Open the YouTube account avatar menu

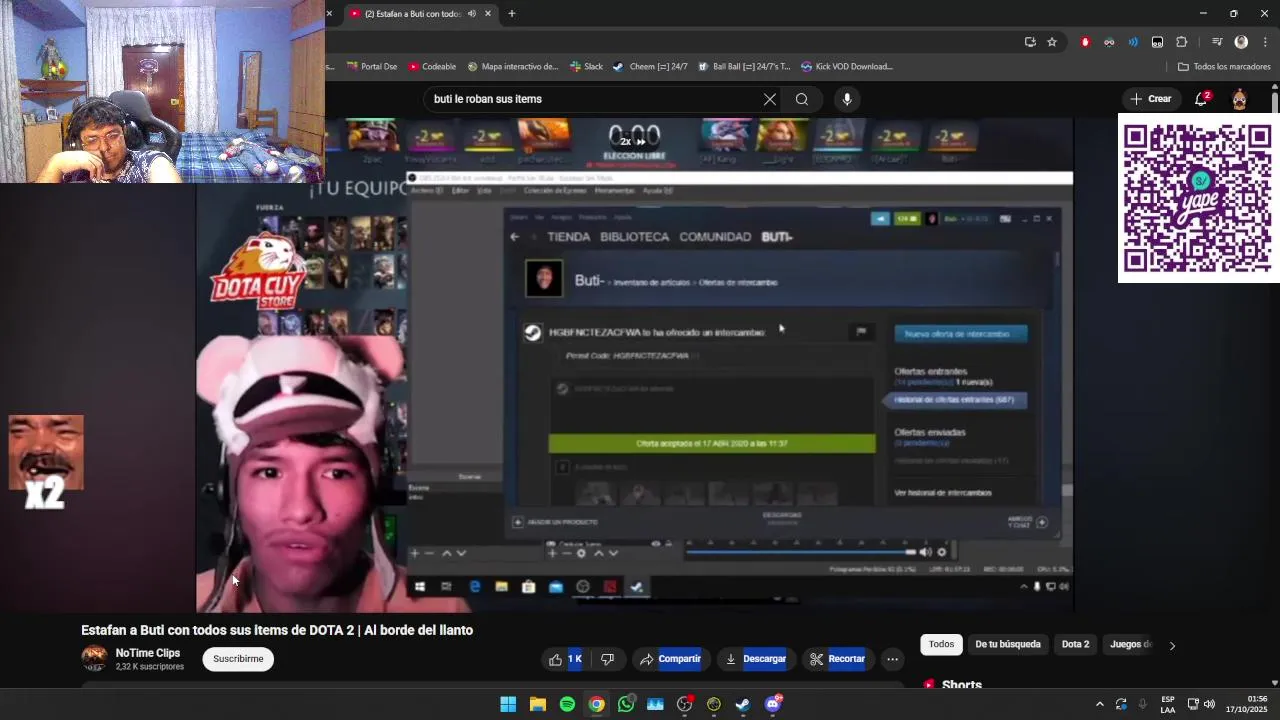pos(1239,99)
